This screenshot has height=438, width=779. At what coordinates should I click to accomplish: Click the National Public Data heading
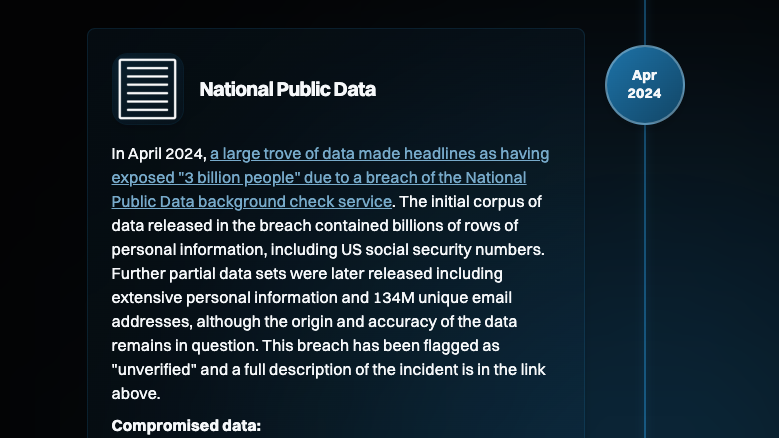pyautogui.click(x=287, y=90)
